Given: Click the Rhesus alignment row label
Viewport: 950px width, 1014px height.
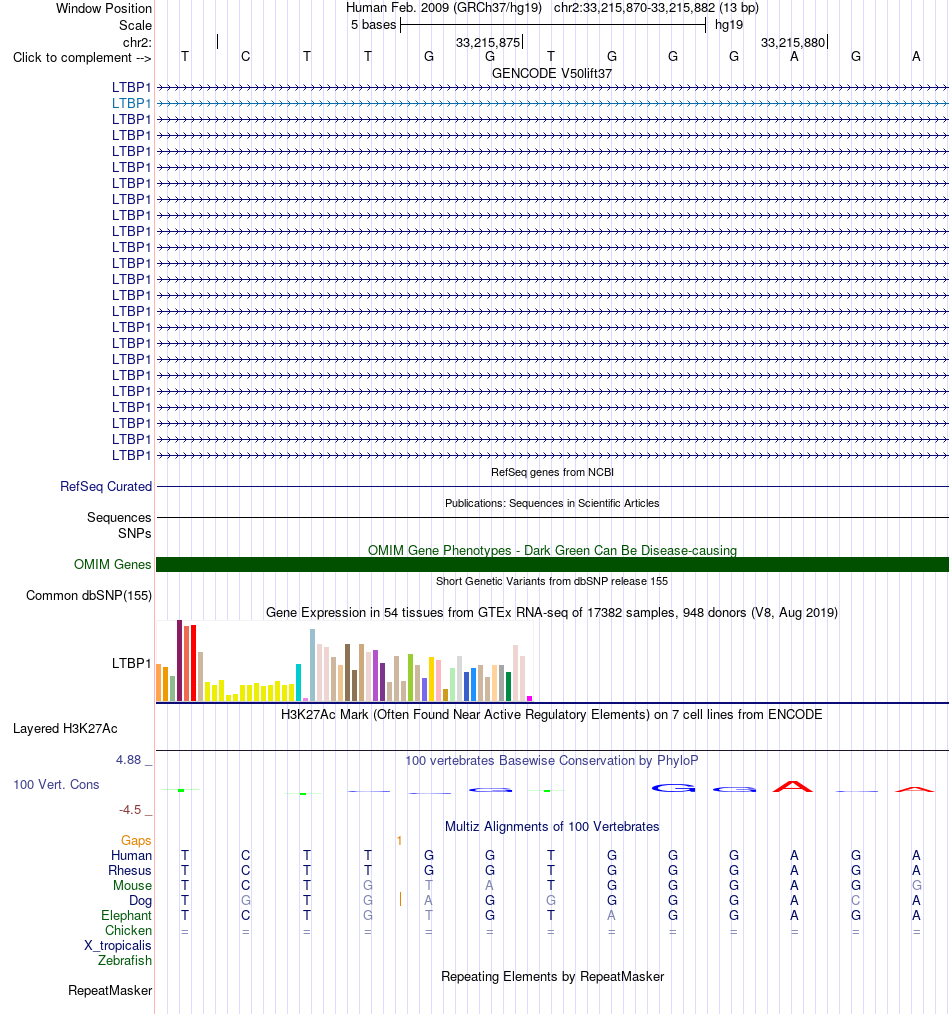Looking at the screenshot, I should click(x=130, y=870).
